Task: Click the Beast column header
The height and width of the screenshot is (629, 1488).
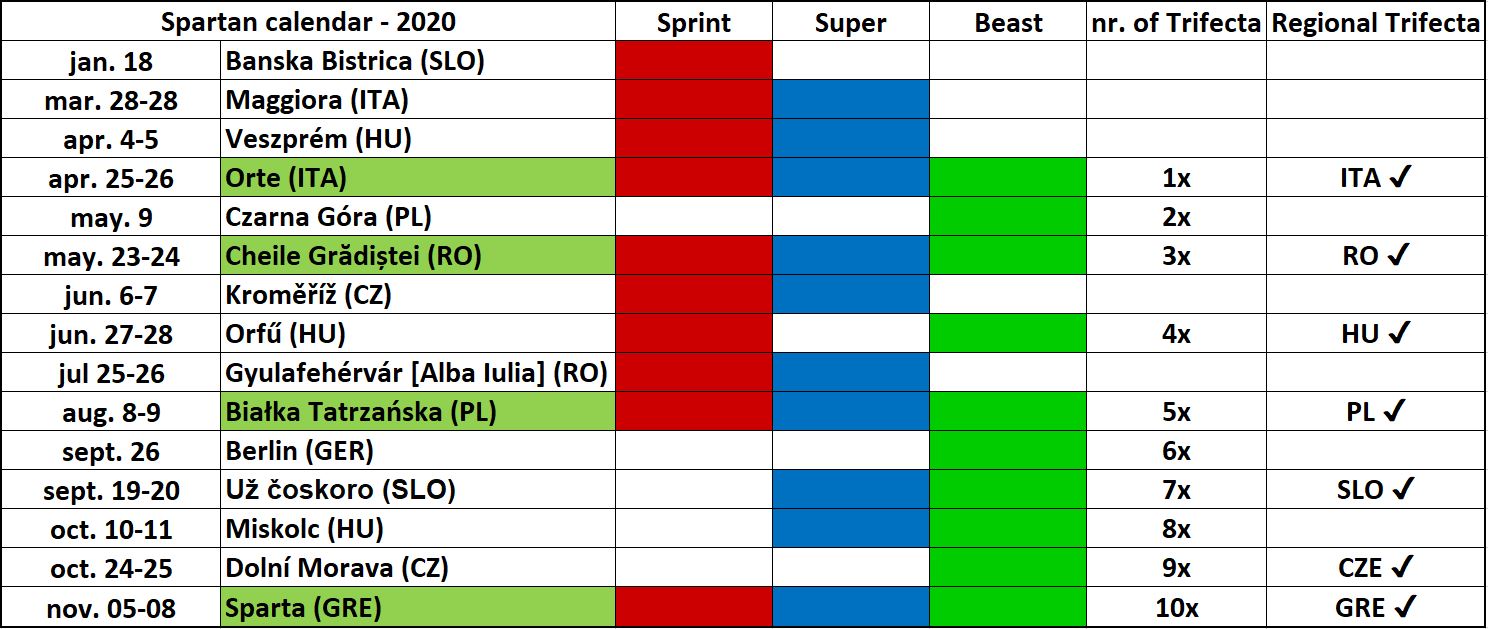Action: [x=1008, y=23]
